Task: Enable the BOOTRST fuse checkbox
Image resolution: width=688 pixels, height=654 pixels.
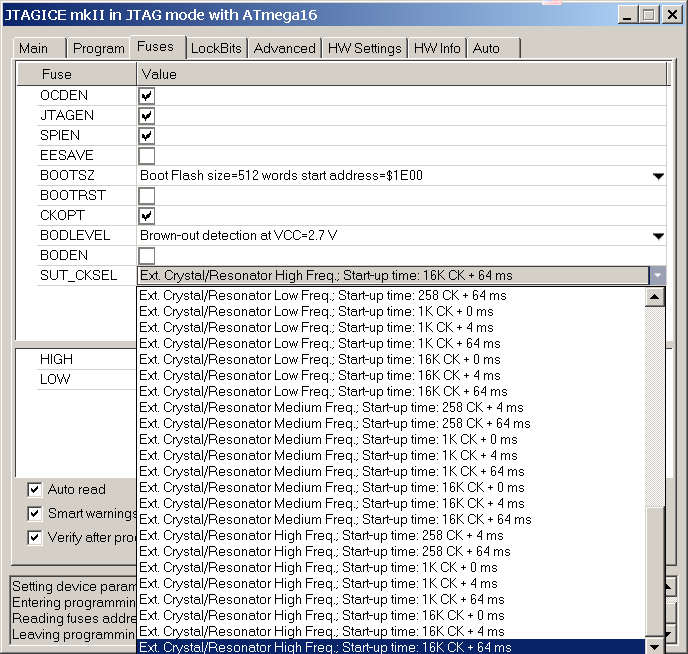Action: 147,196
